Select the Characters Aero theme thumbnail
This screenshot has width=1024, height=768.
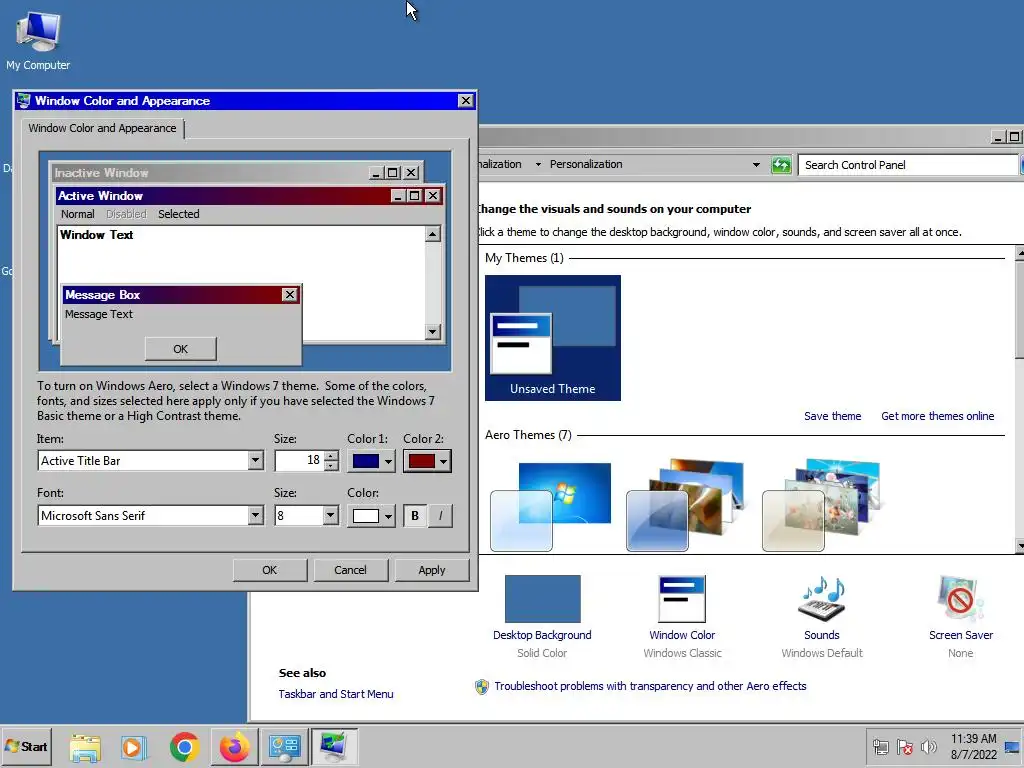[822, 505]
